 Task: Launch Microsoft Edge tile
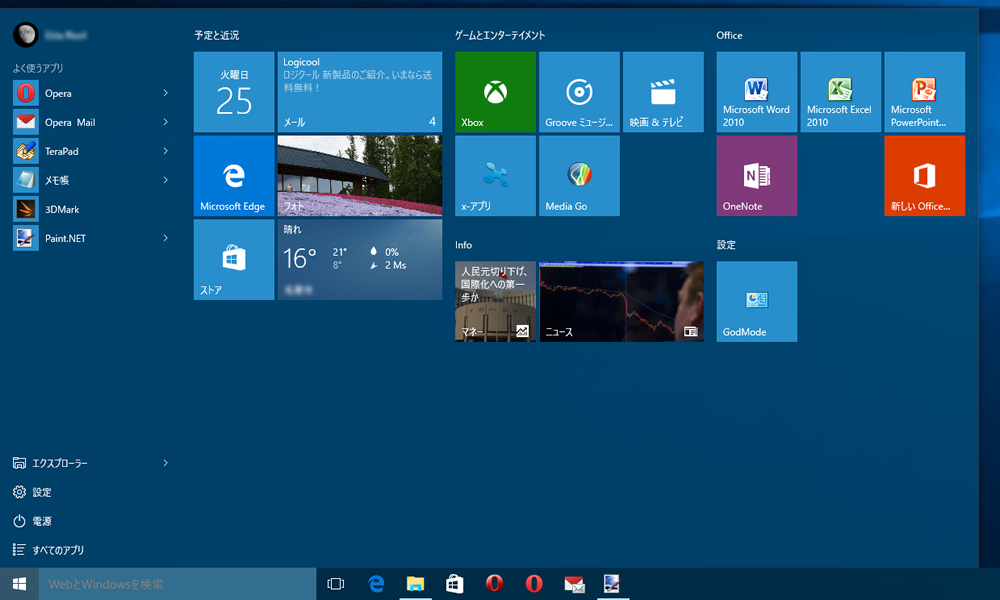(233, 175)
